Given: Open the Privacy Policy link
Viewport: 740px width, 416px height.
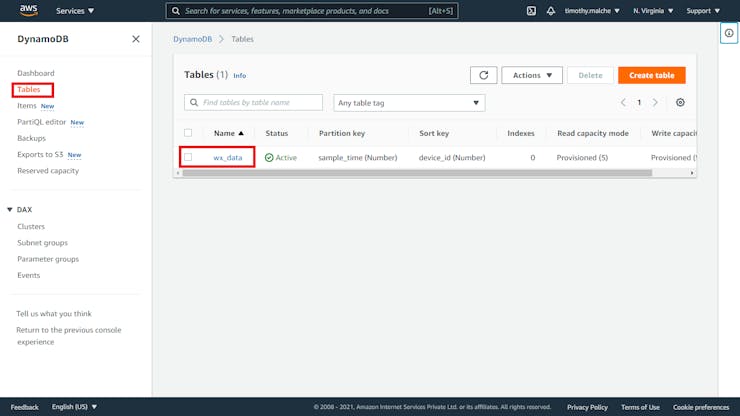Looking at the screenshot, I should point(587,407).
